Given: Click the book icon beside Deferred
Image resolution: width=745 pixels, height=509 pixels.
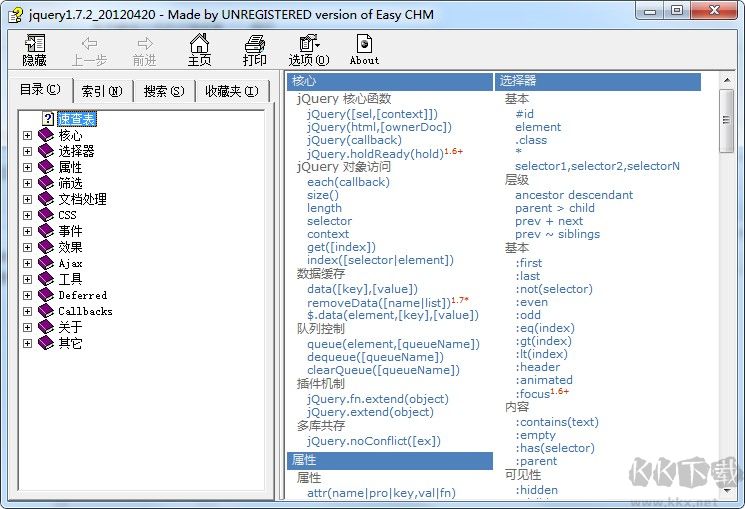Looking at the screenshot, I should [46, 295].
